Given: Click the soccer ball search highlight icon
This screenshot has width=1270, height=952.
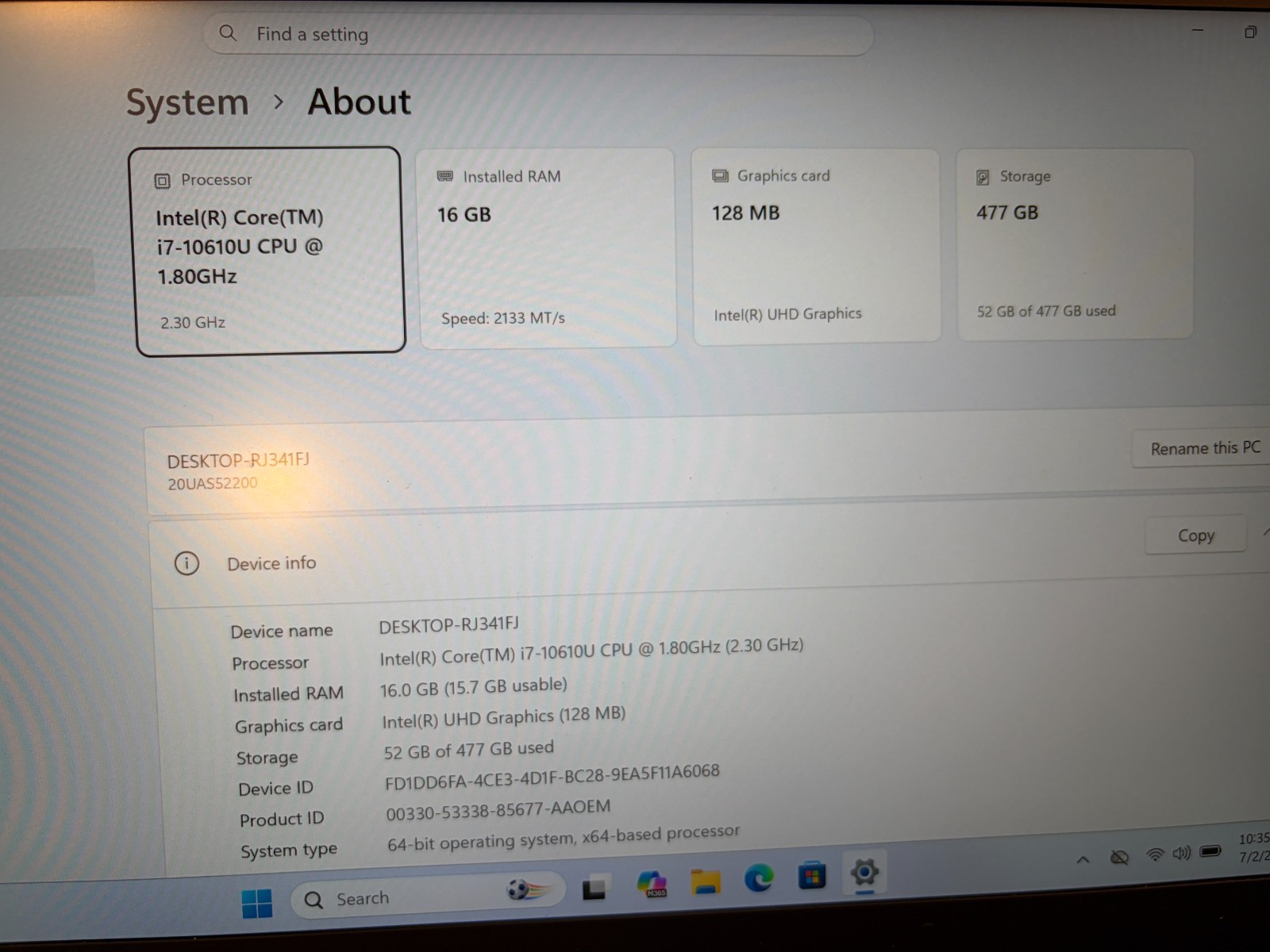Looking at the screenshot, I should [528, 890].
